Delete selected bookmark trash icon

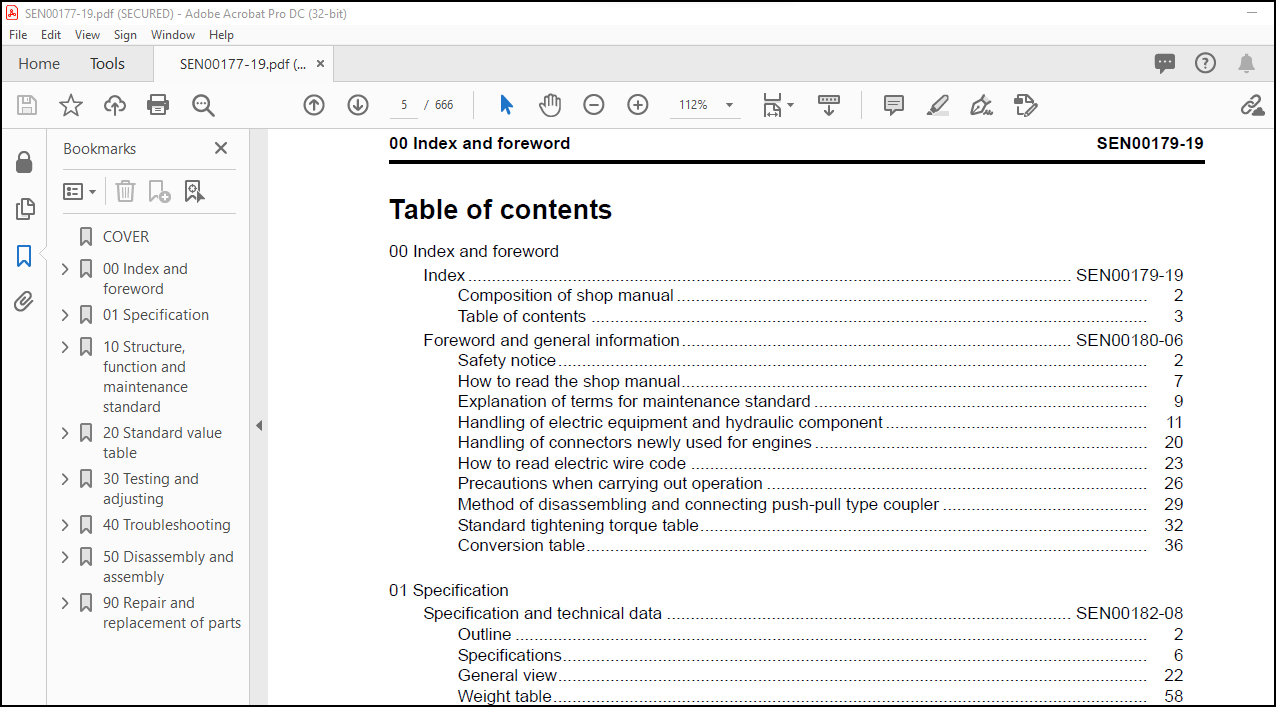click(125, 191)
